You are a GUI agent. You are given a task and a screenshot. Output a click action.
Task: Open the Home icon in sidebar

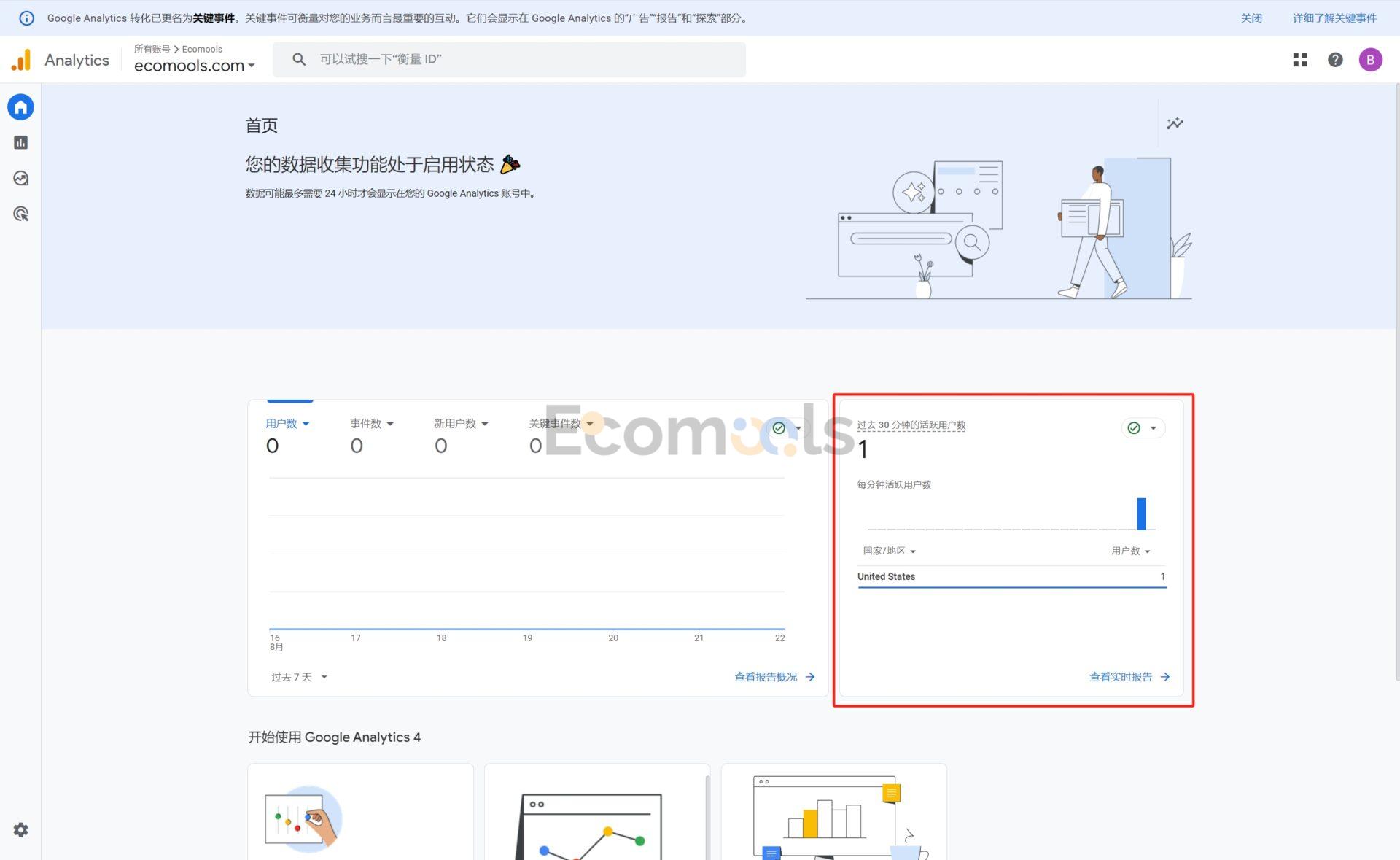20,107
